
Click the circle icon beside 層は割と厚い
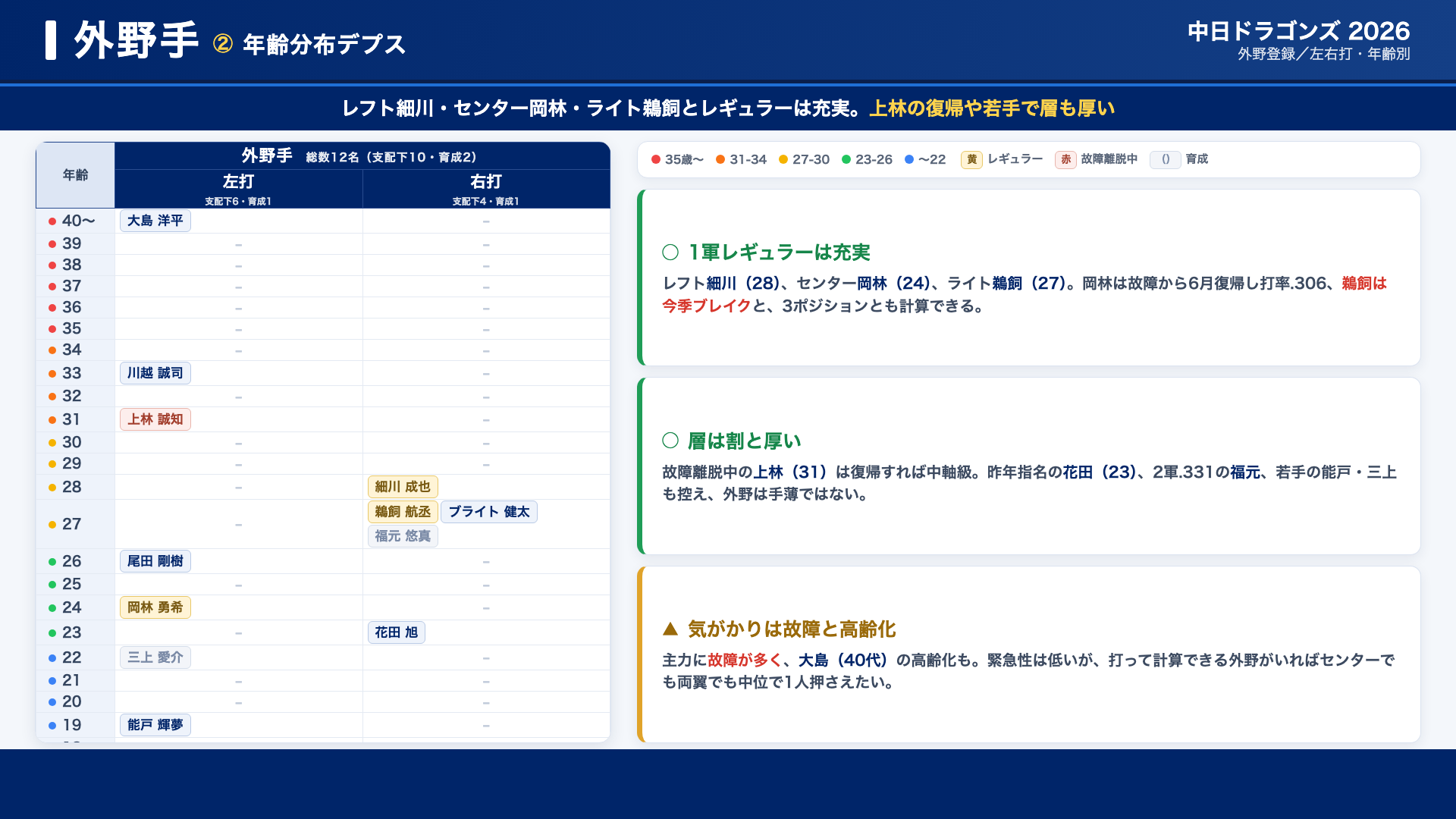pyautogui.click(x=670, y=441)
